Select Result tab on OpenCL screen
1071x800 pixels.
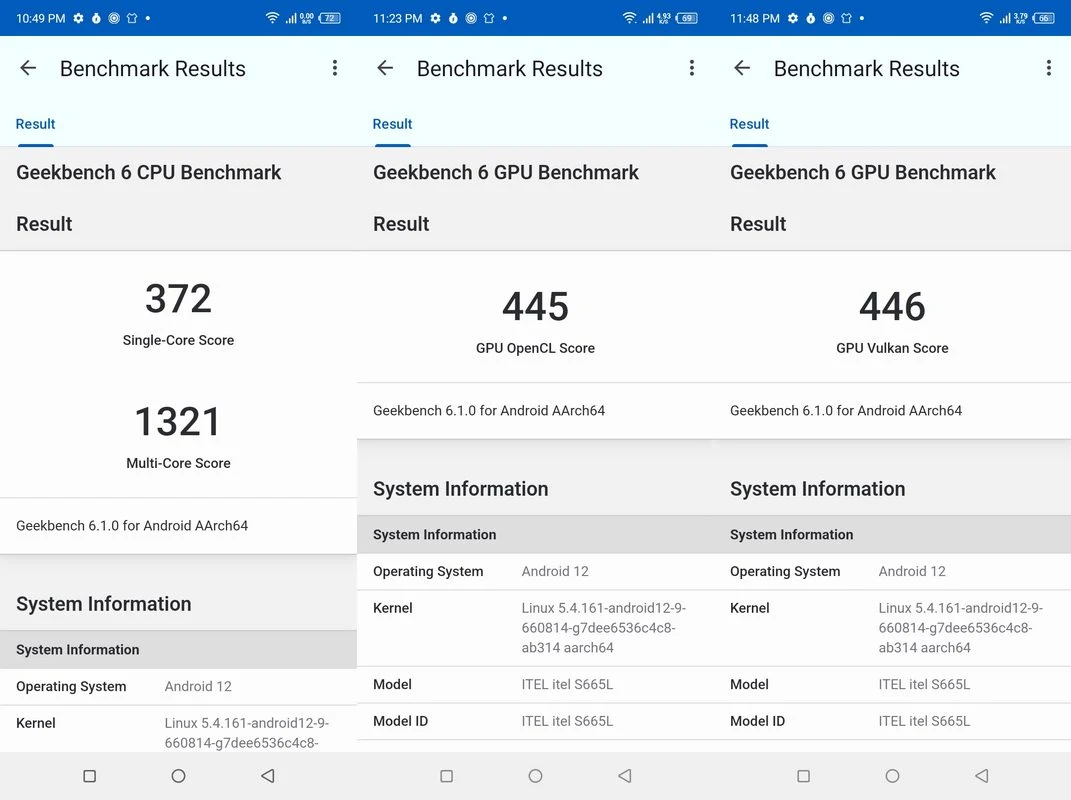[392, 124]
